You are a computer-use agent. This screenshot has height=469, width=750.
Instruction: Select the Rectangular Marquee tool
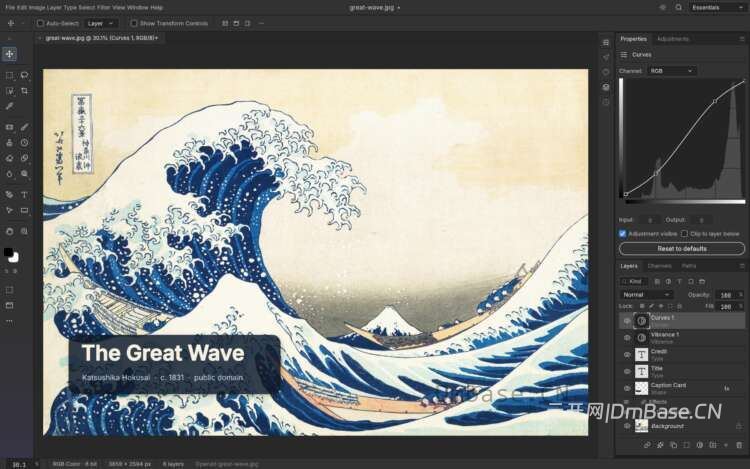tap(10, 76)
